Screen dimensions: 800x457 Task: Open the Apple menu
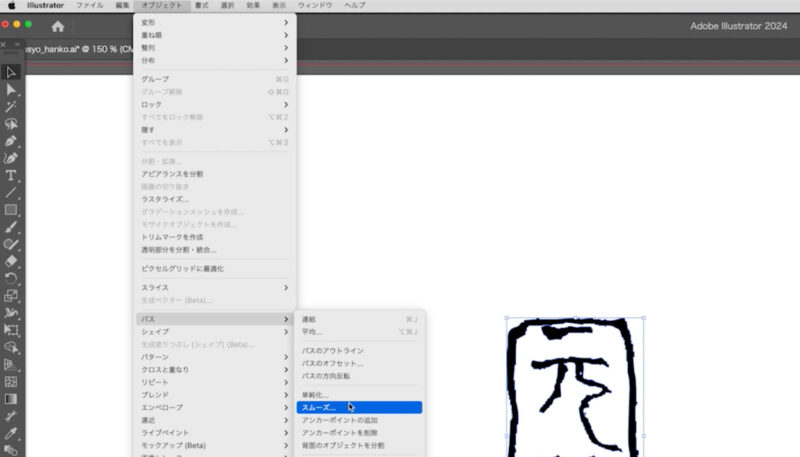coord(11,6)
